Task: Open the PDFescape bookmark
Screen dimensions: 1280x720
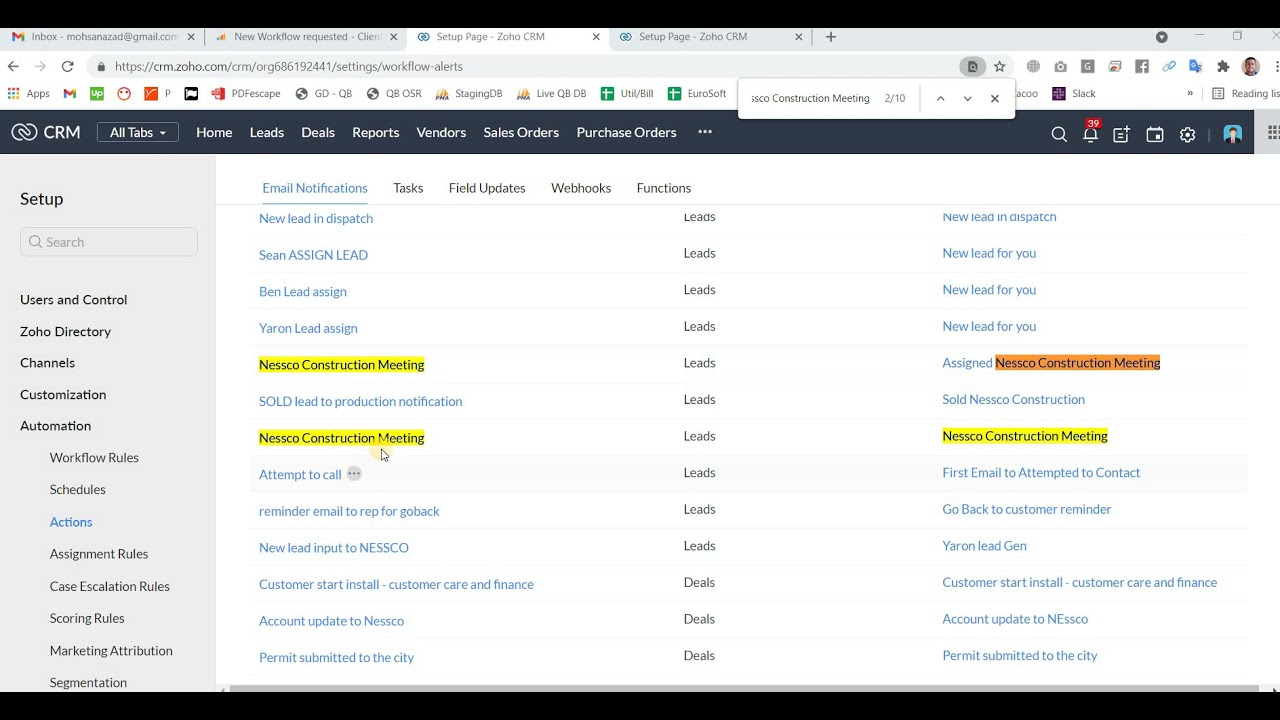Action: [245, 93]
